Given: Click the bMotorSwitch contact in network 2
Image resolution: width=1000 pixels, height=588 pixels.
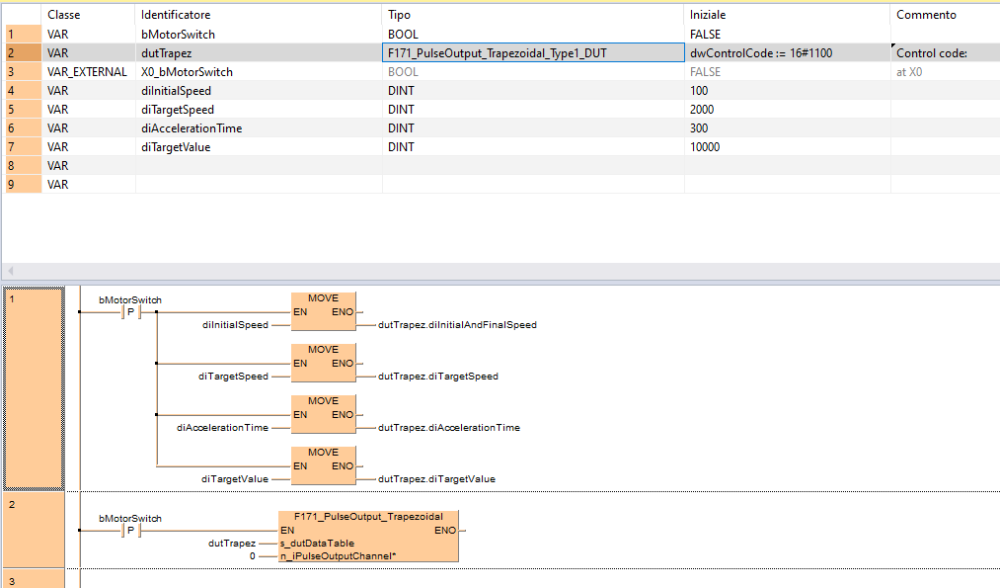Looking at the screenshot, I should click(x=130, y=530).
